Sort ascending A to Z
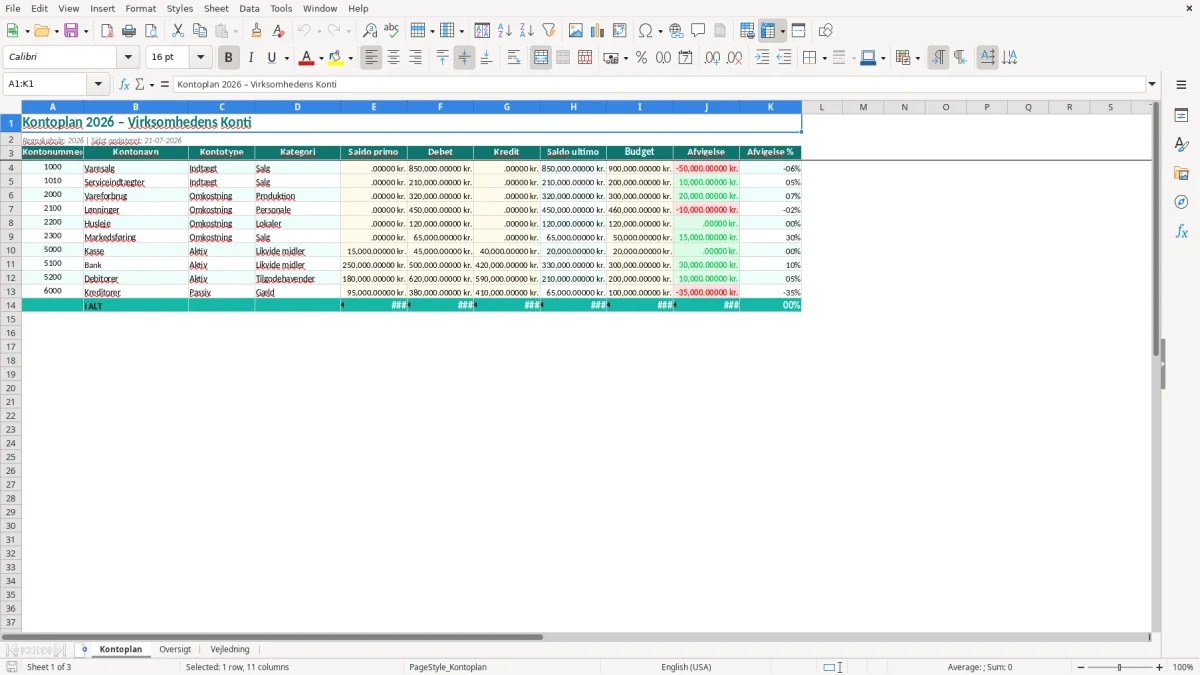The width and height of the screenshot is (1200, 675). pos(504,31)
